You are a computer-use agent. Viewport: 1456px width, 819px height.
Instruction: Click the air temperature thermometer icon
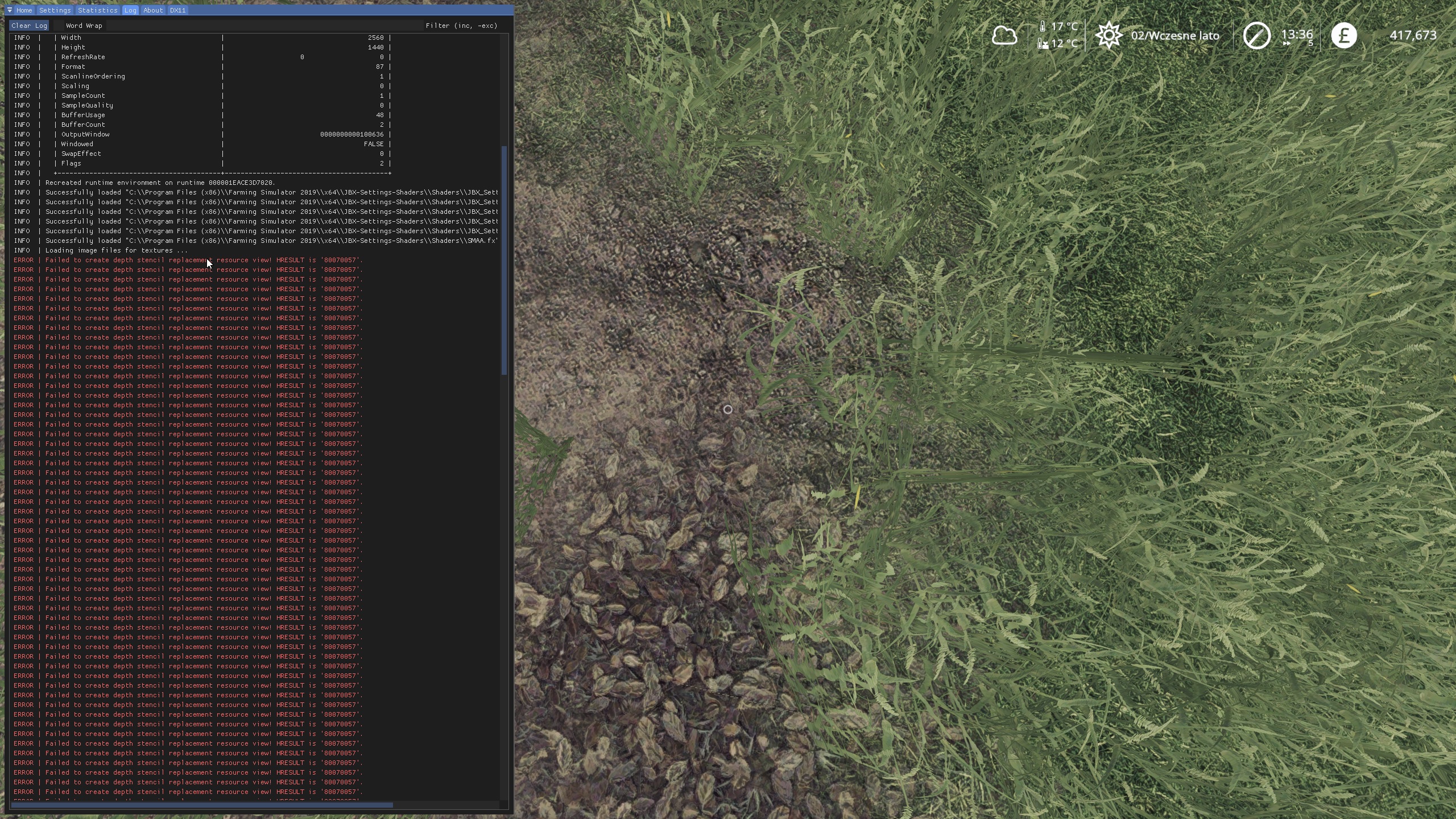coord(1043,26)
